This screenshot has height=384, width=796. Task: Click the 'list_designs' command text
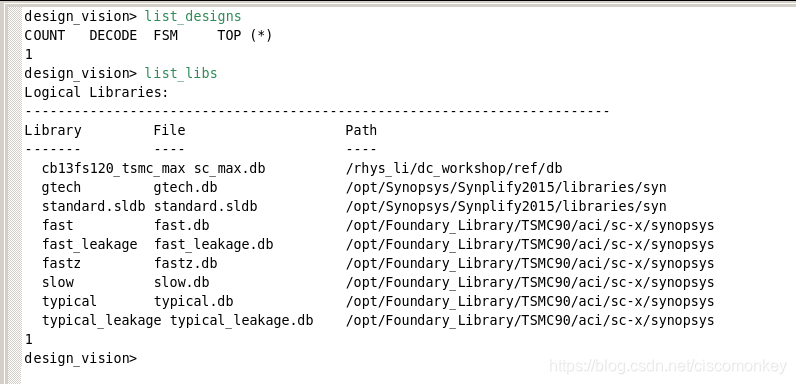(x=193, y=17)
